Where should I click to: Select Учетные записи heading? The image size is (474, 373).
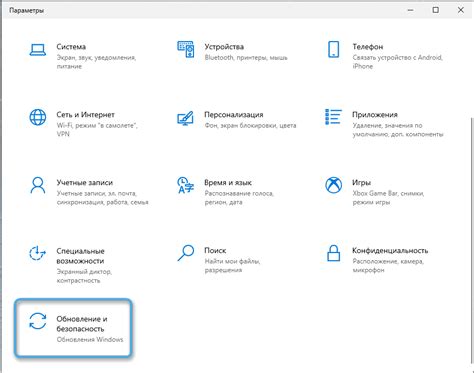point(85,183)
